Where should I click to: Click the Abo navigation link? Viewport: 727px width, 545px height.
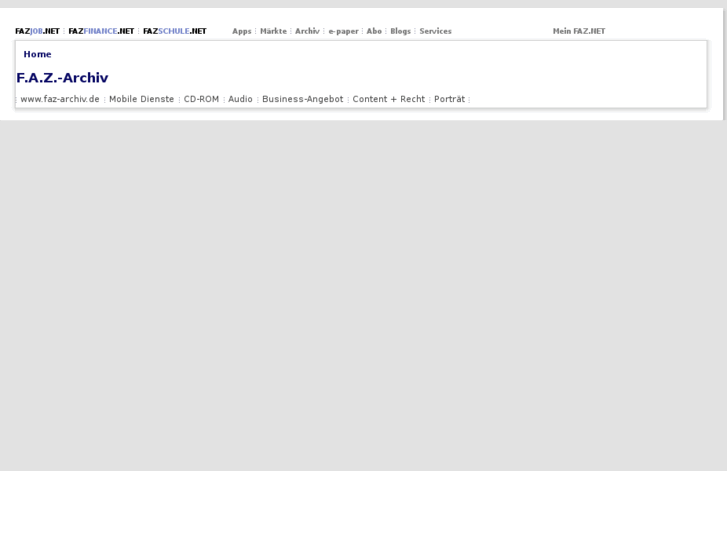coord(374,31)
